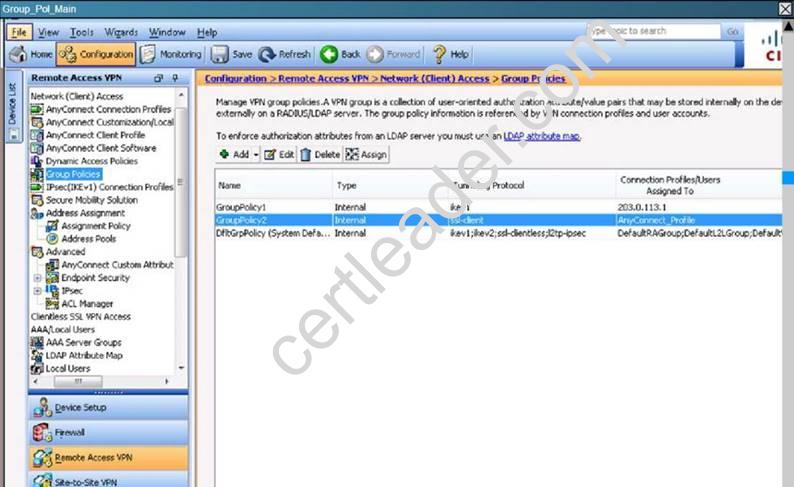This screenshot has width=794, height=487.
Task: Select Clientless SSL VPN Access
Action: 81,317
